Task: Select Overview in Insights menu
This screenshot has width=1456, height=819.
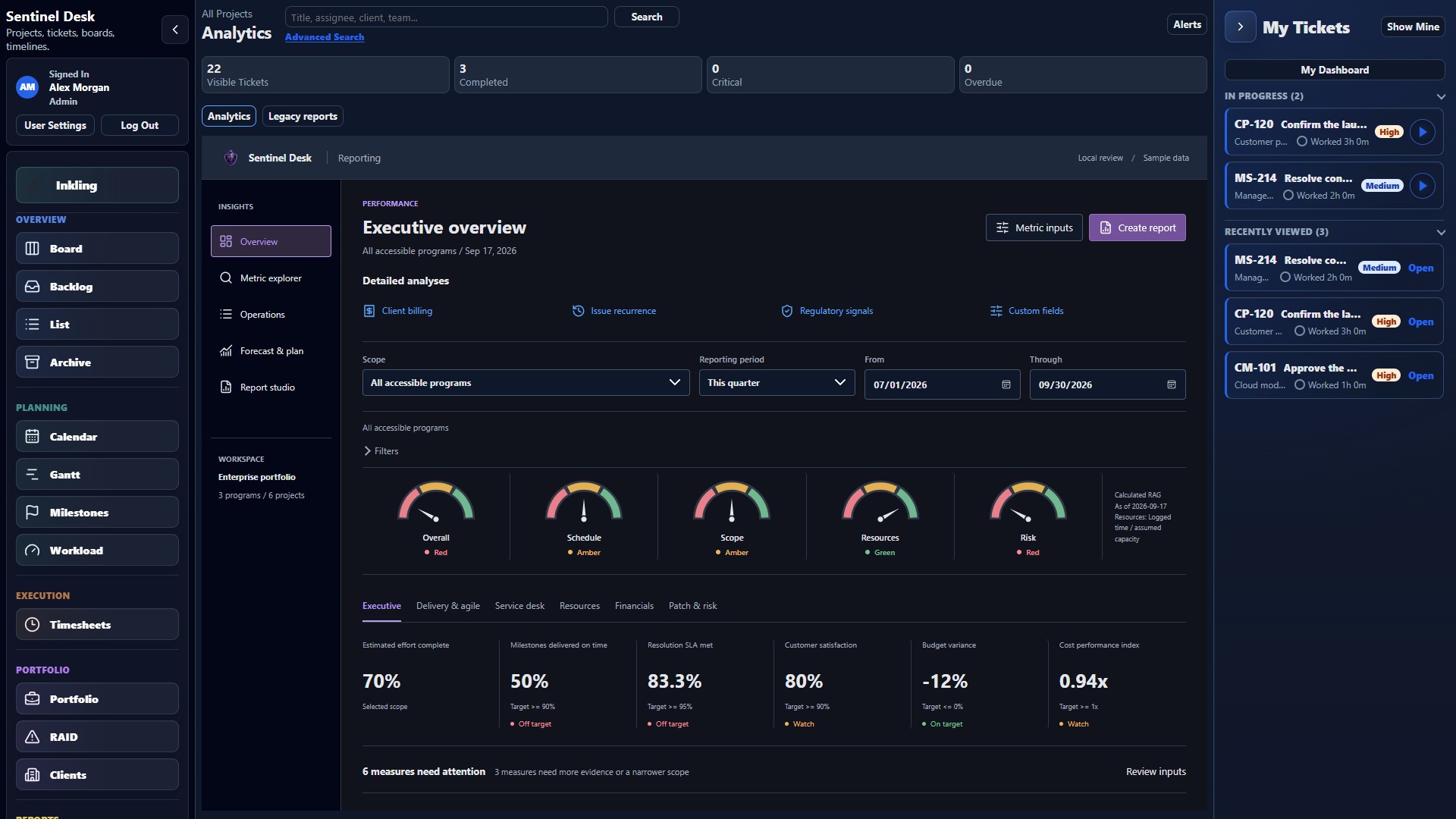Action: point(271,241)
